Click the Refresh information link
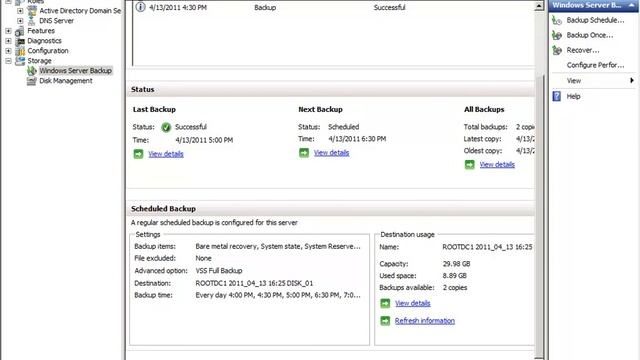Image resolution: width=640 pixels, height=360 pixels. (424, 321)
